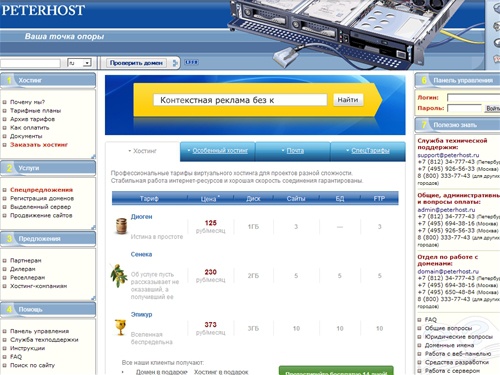This screenshot has width=500, height=375.
Task: Click the Войти login button
Action: point(493,108)
